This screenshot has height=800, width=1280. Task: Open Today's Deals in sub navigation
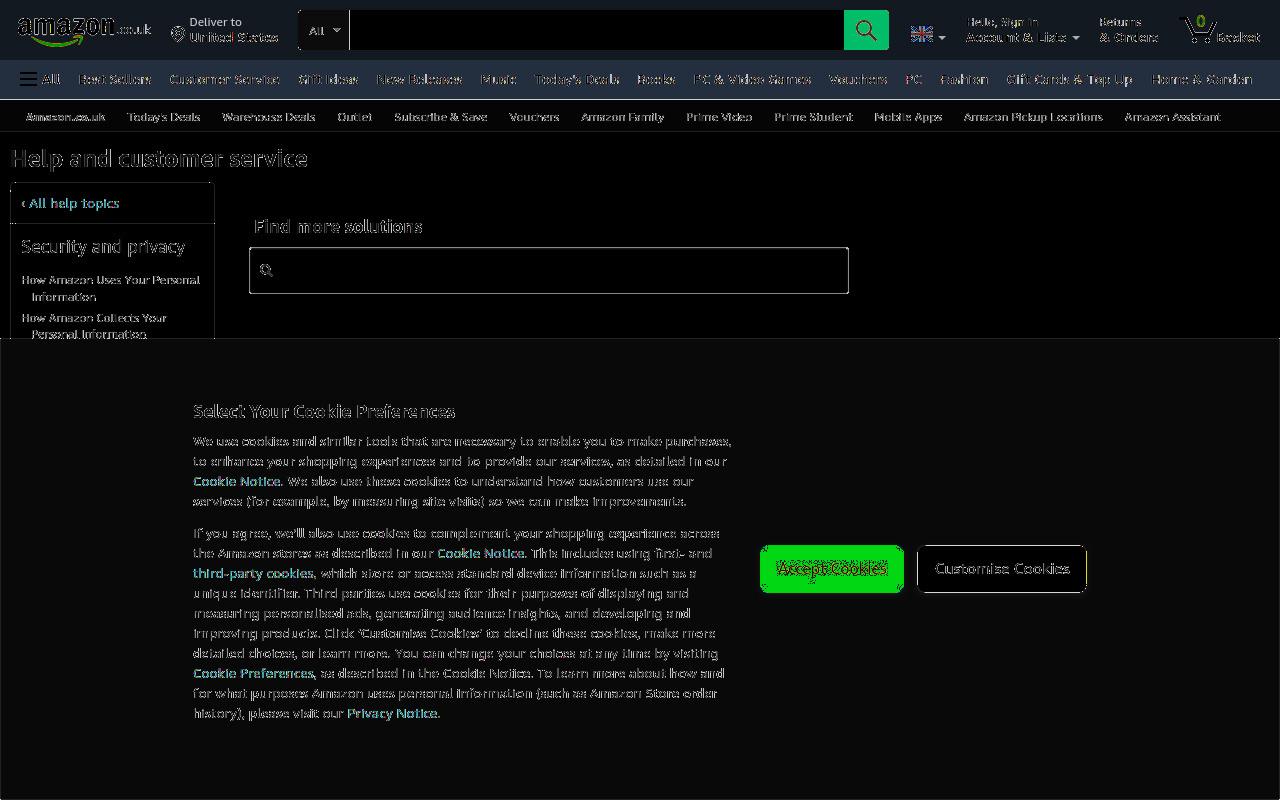coord(164,117)
